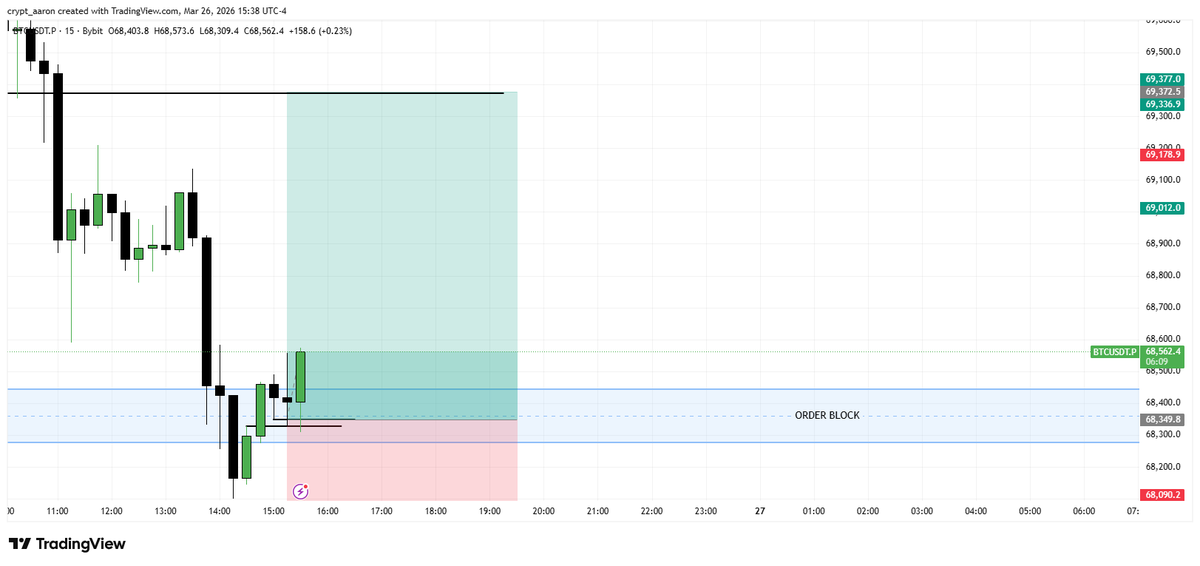Image resolution: width=1200 pixels, height=566 pixels.
Task: Click the 13:00 time axis label
Action: pos(165,511)
